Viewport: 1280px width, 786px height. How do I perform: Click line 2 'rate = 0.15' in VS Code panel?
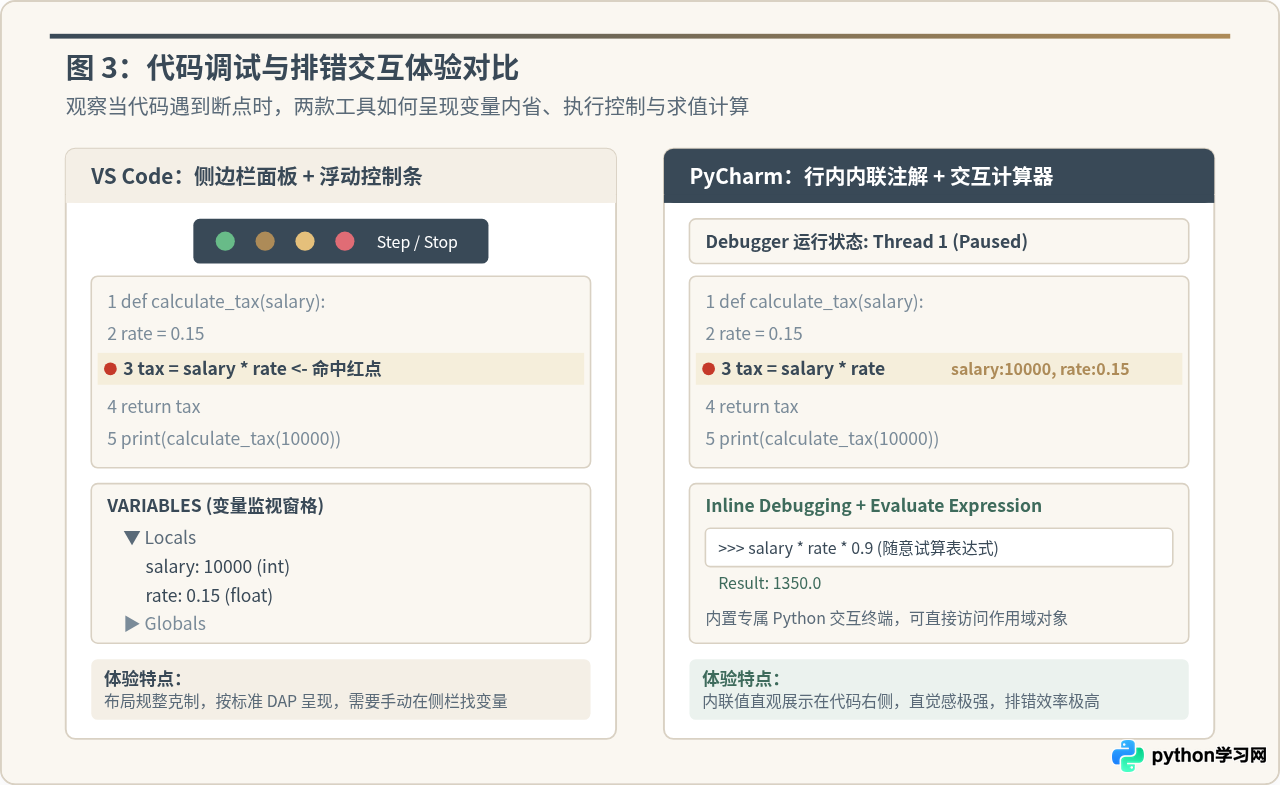point(156,333)
